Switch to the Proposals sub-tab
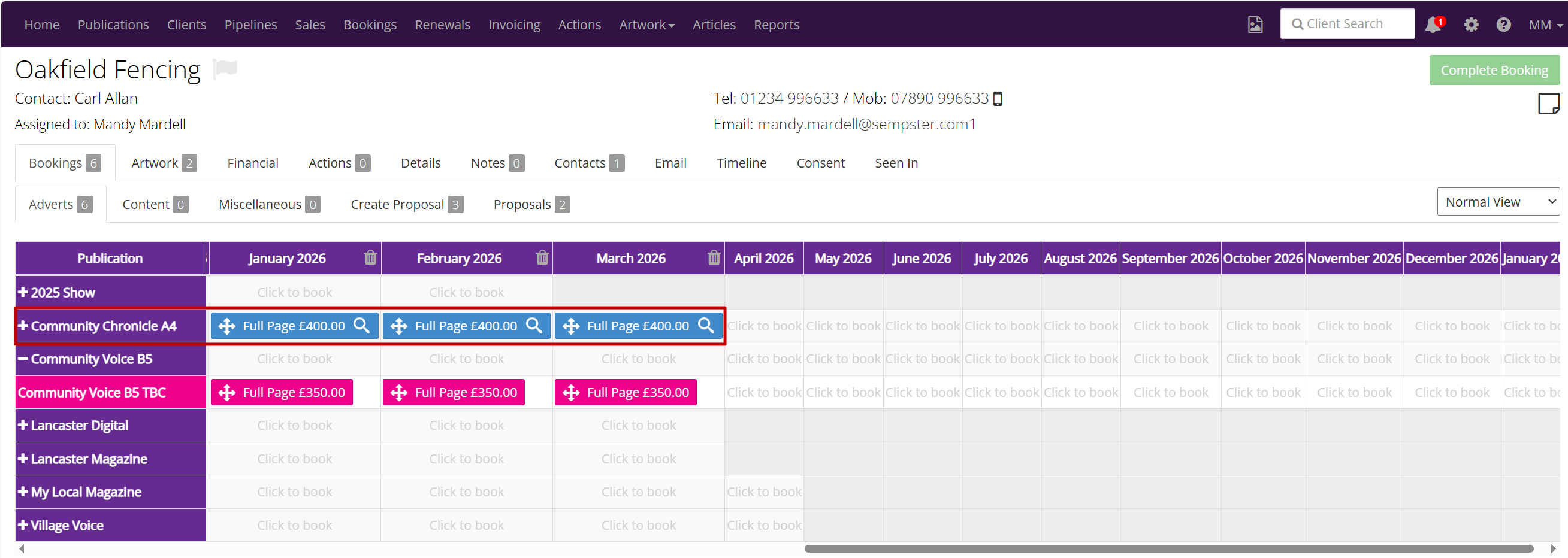 point(531,204)
